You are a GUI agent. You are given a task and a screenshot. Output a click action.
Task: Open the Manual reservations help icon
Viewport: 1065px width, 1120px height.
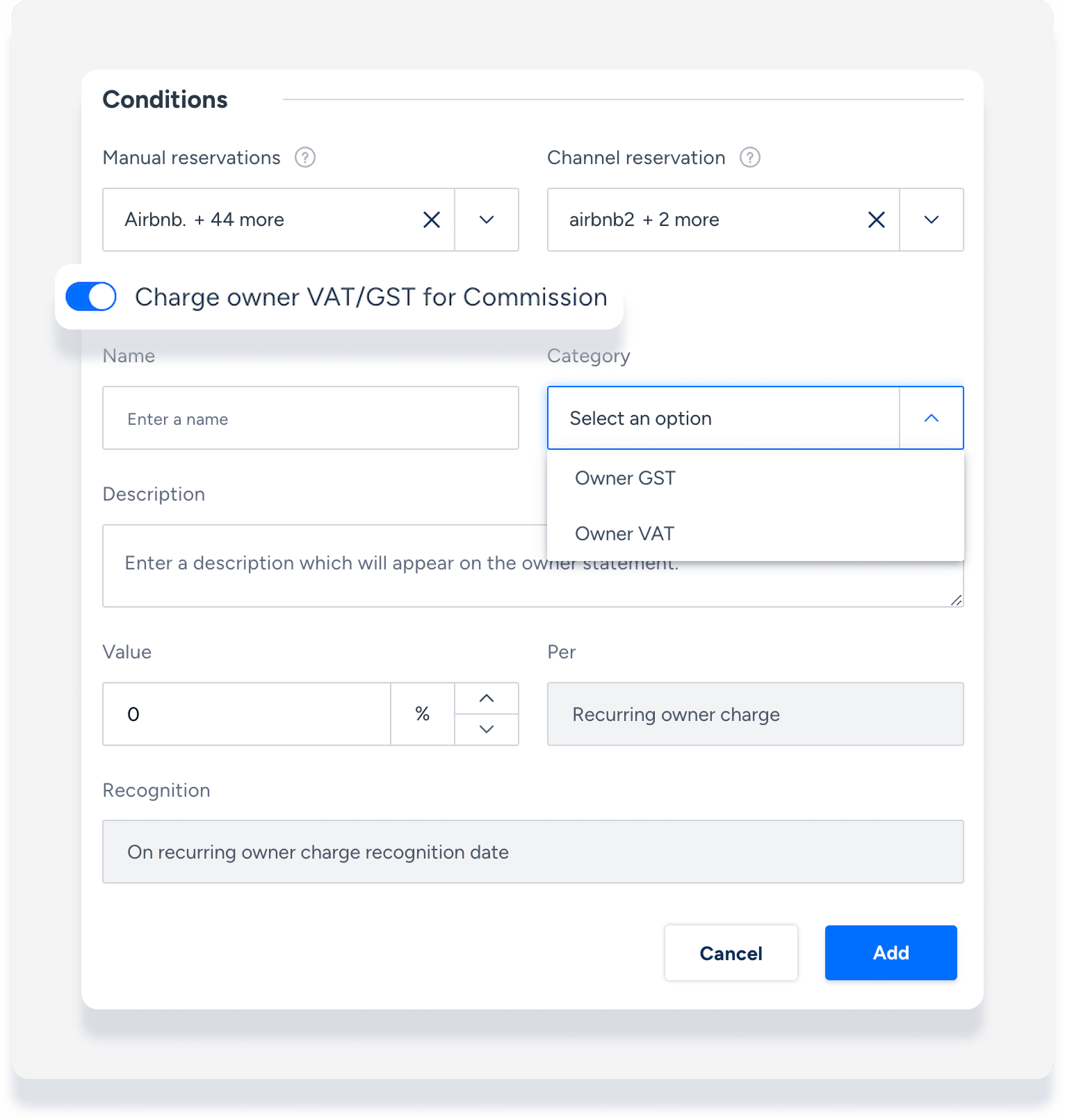tap(304, 158)
